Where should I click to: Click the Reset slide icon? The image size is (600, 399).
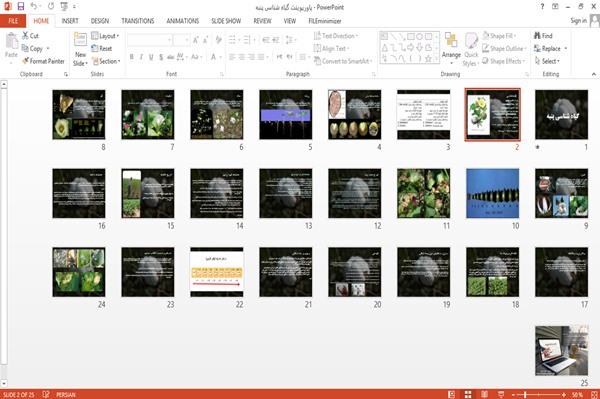(95, 49)
